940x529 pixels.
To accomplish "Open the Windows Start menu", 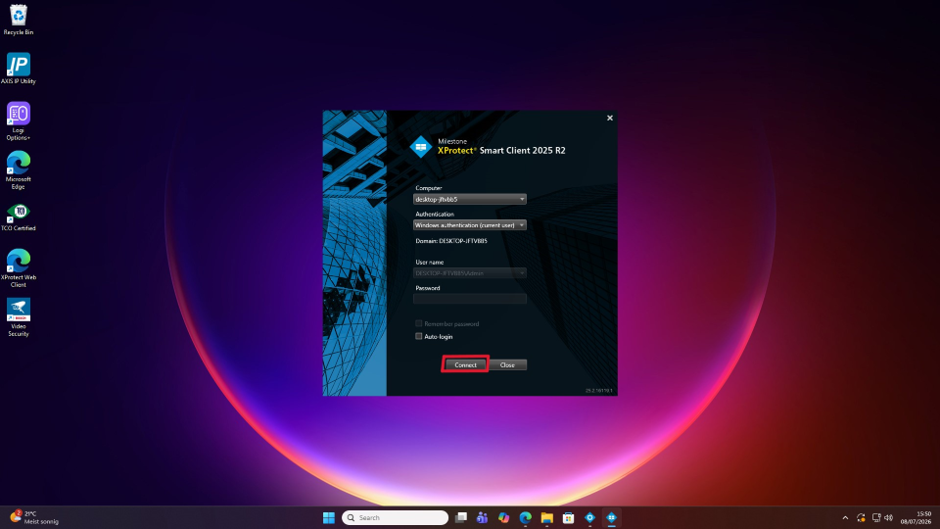I will [329, 518].
